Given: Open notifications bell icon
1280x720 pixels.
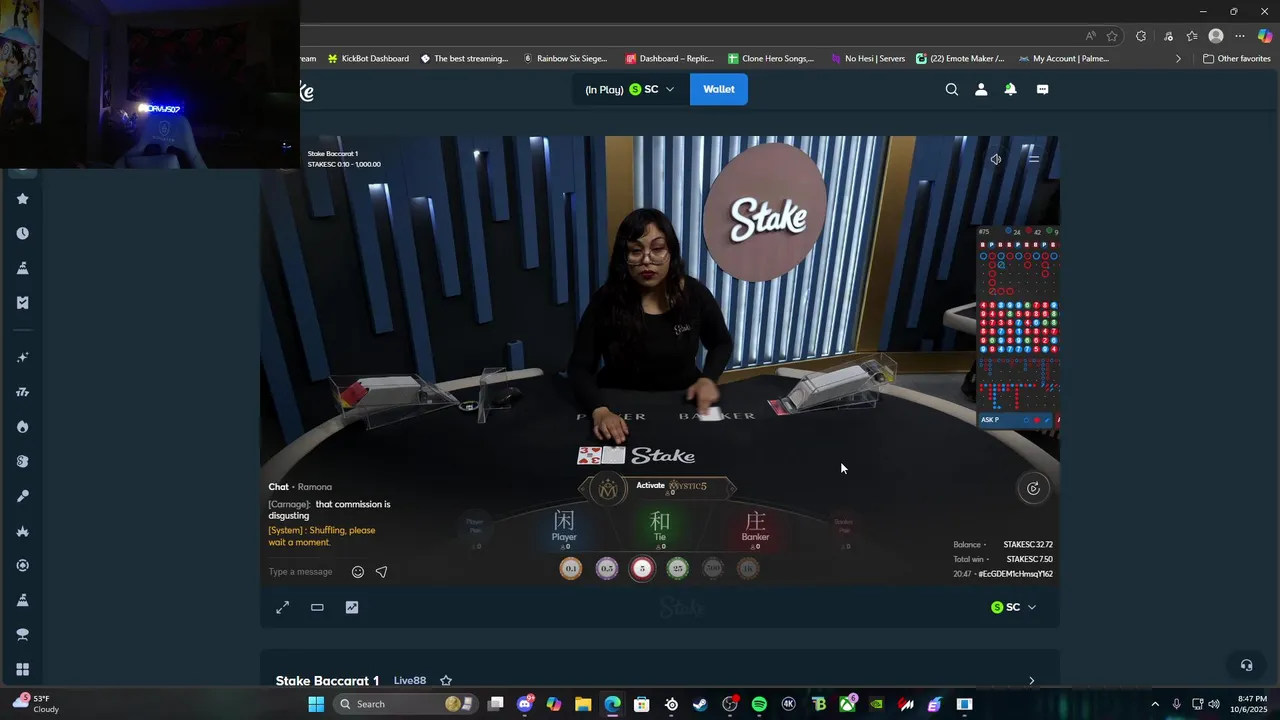Looking at the screenshot, I should tap(1010, 89).
